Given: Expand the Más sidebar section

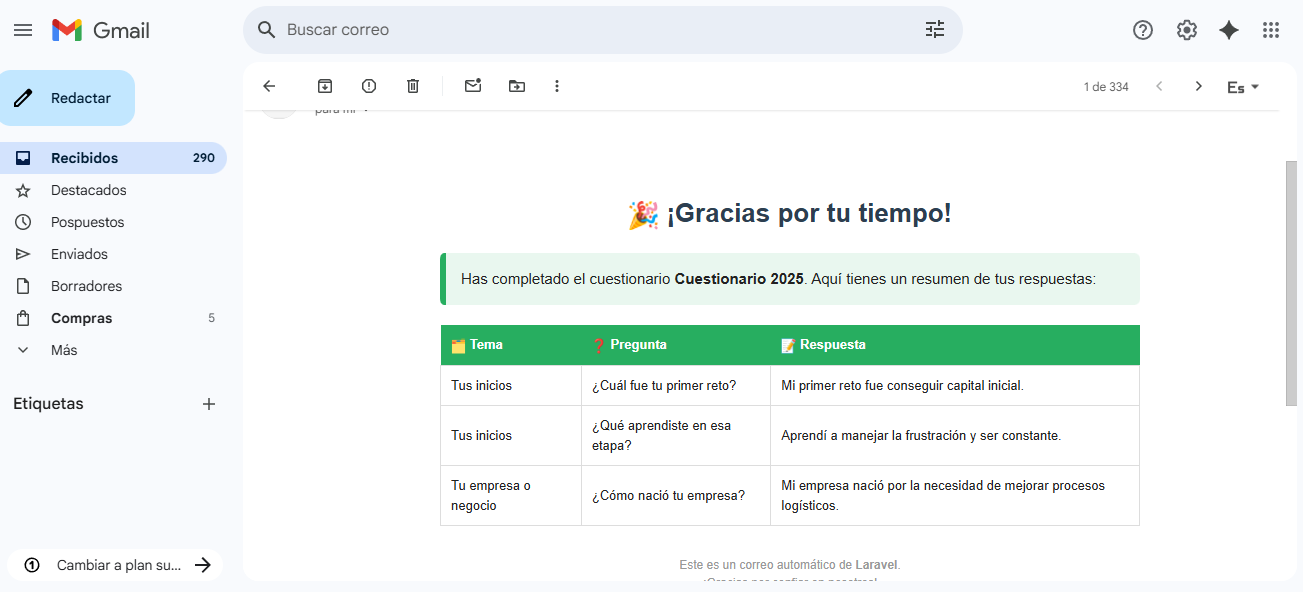Looking at the screenshot, I should point(64,350).
